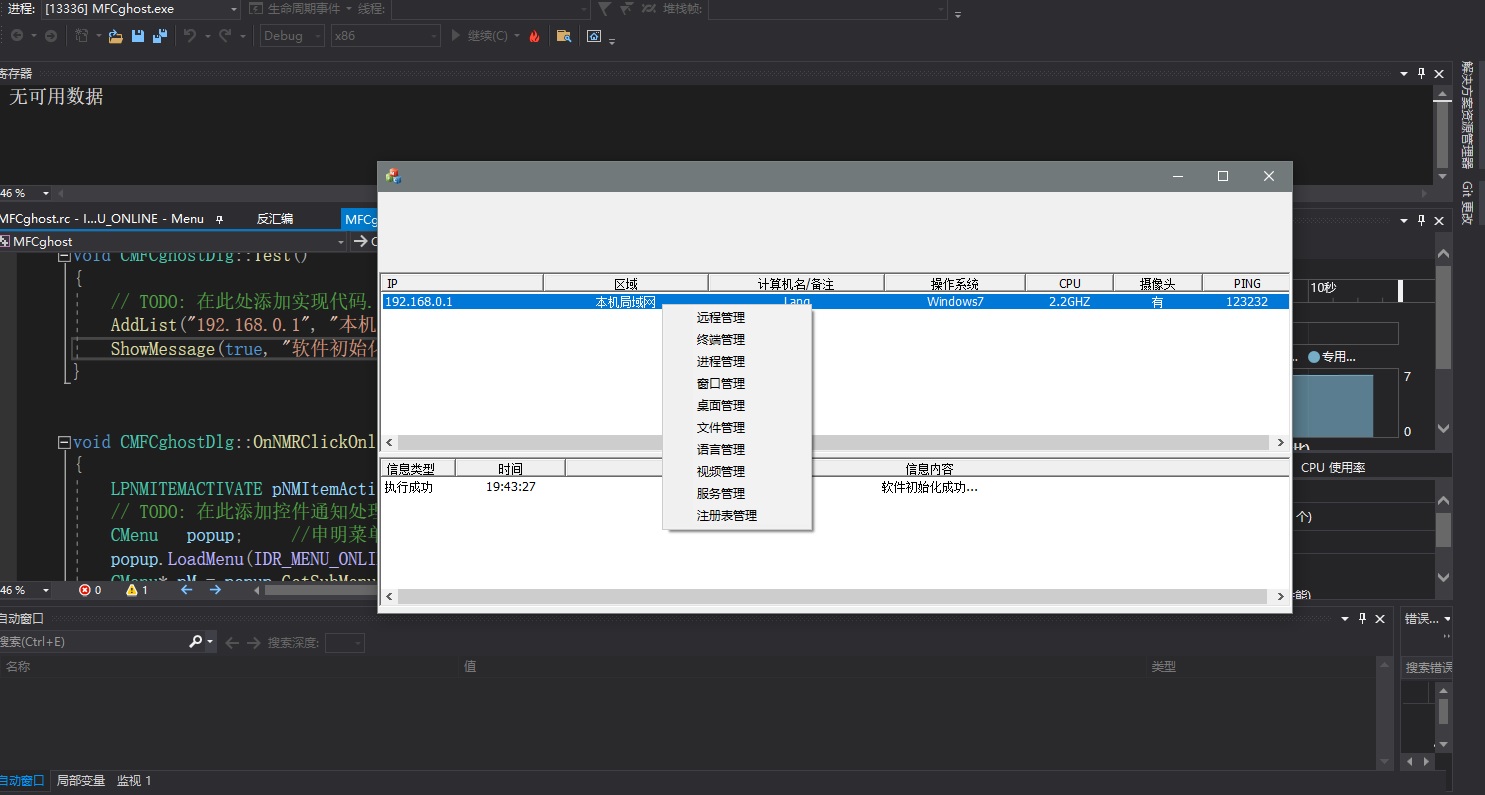Pin the registers panel with pushpin icon
1485x795 pixels.
pyautogui.click(x=1420, y=73)
